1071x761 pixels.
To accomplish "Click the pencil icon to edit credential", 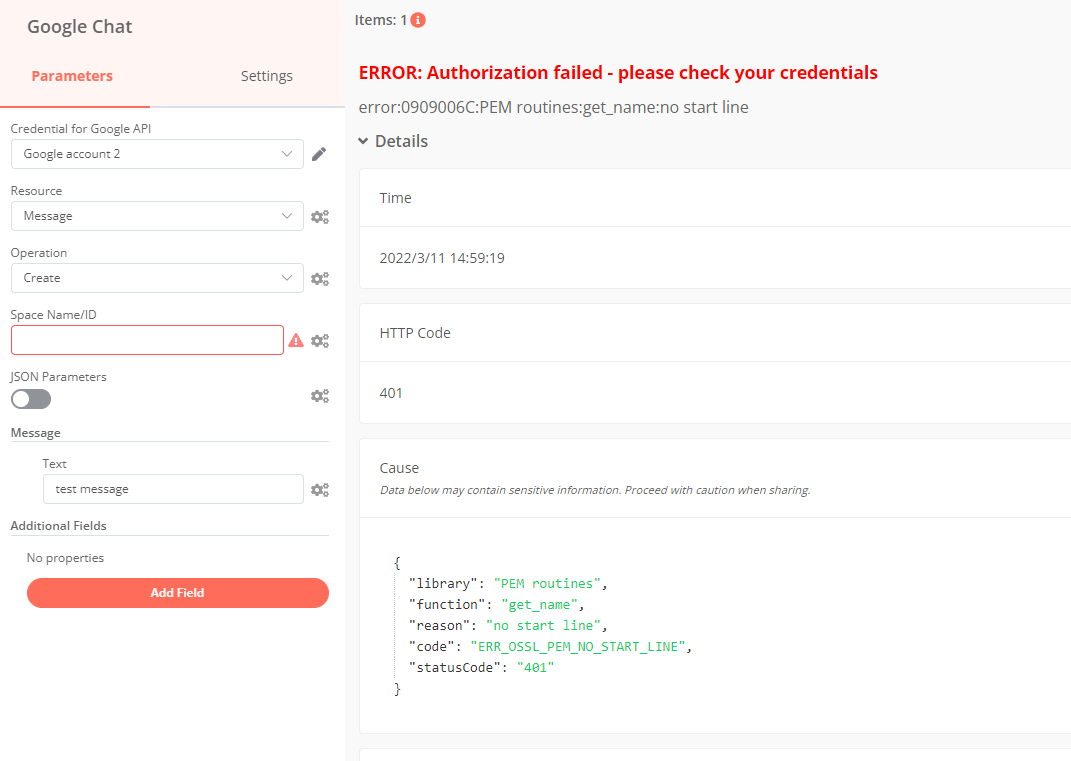I will [319, 154].
